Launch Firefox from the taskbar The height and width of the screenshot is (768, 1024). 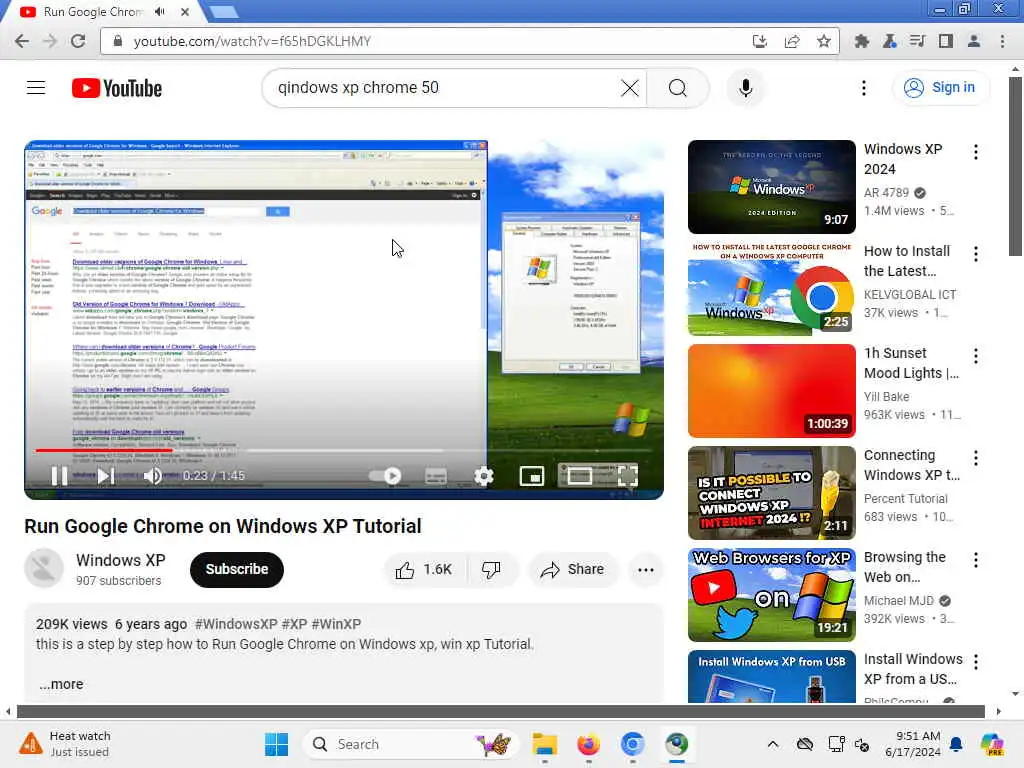[x=588, y=744]
